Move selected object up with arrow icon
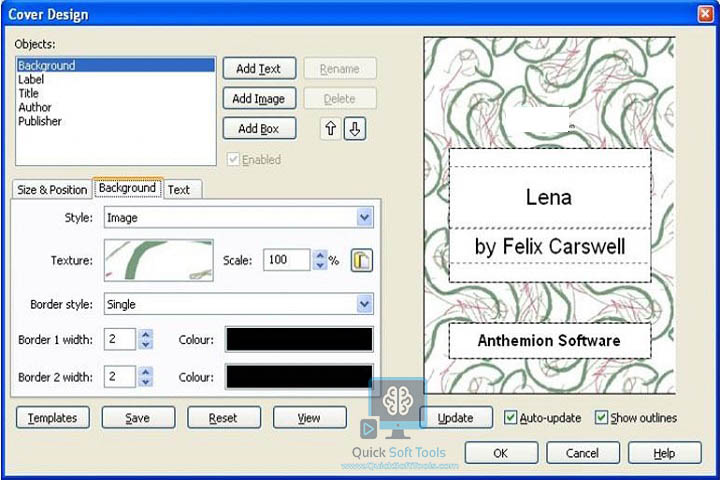The image size is (720, 480). coord(330,129)
